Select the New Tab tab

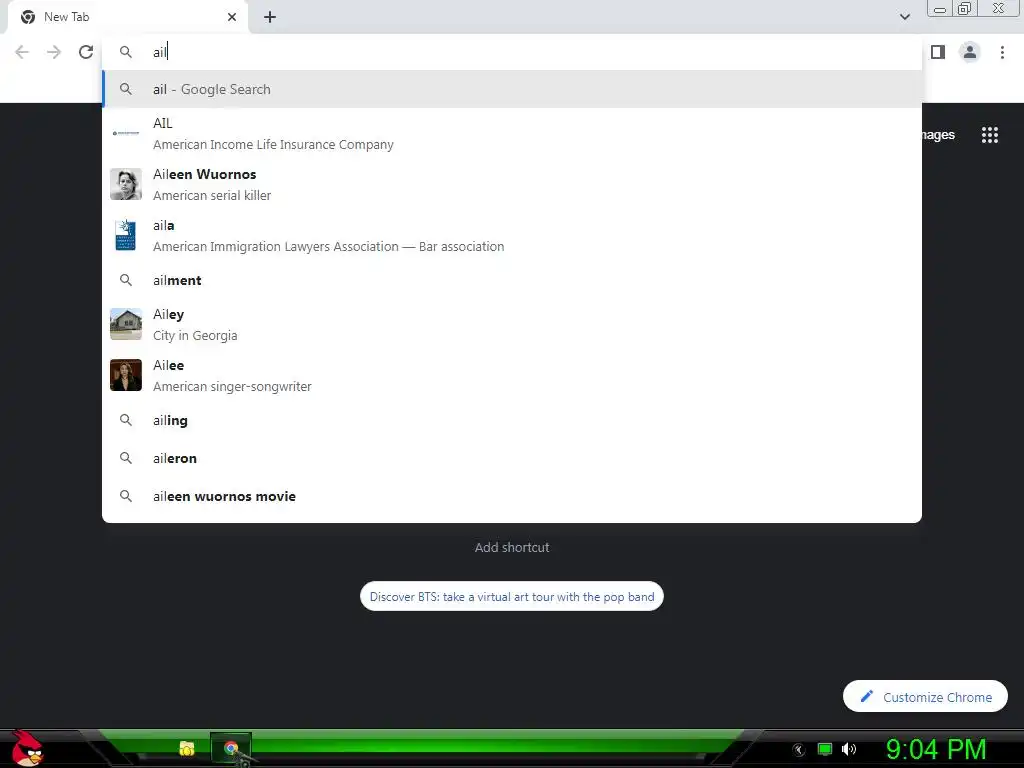tap(127, 17)
